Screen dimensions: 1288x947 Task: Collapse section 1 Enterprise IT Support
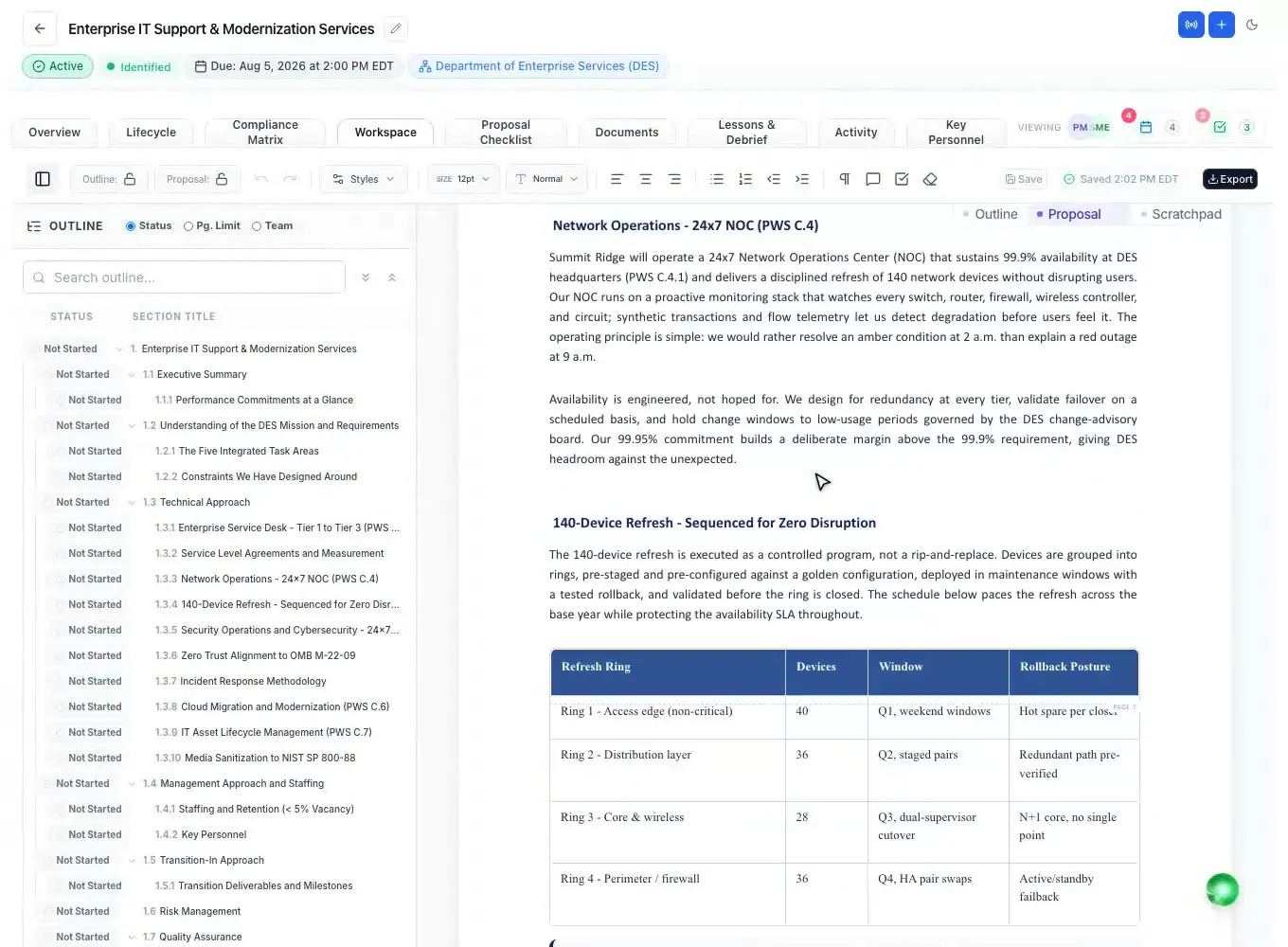click(119, 349)
